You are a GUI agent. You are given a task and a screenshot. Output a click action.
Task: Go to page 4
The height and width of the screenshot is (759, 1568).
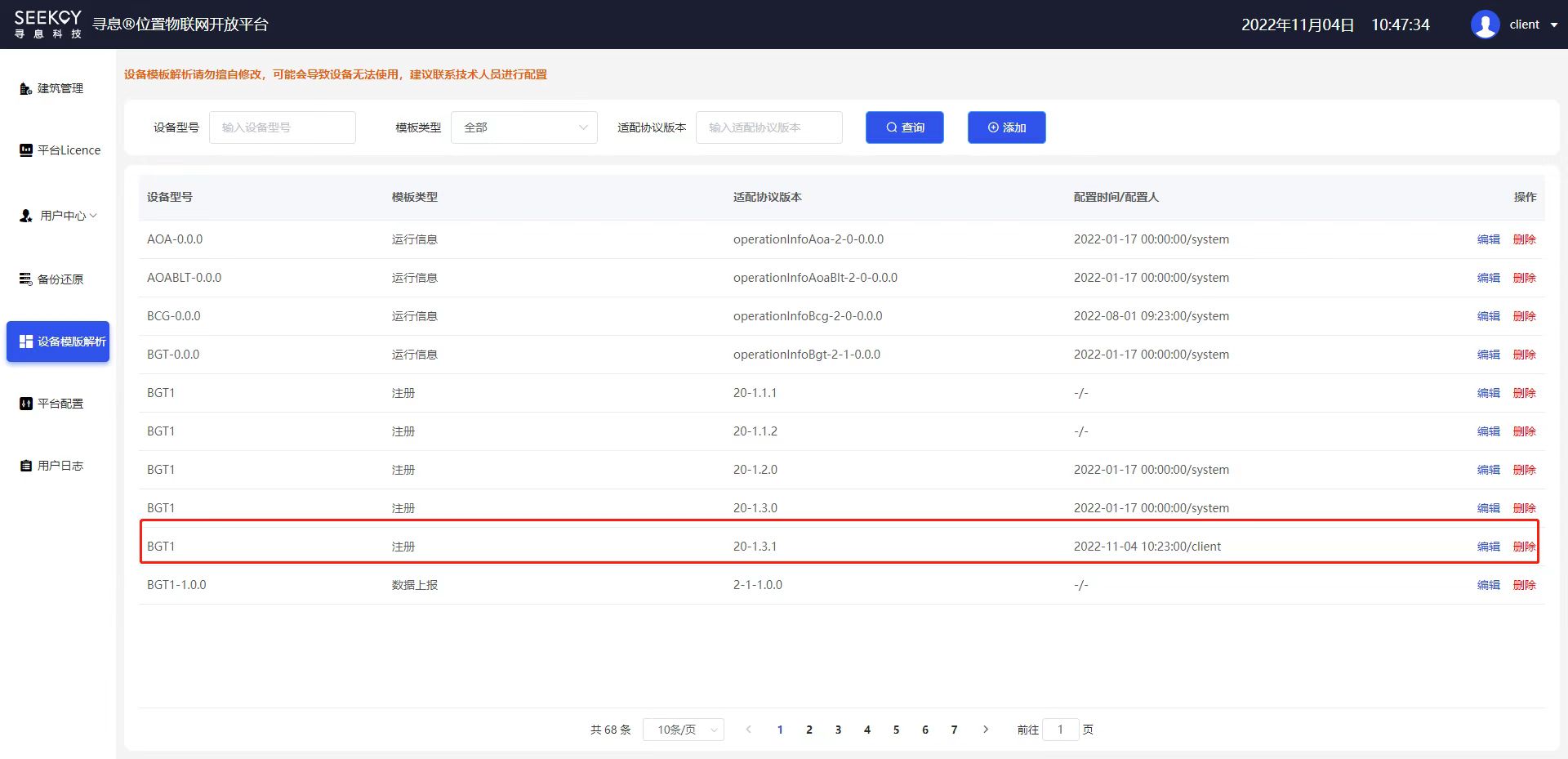pos(867,730)
